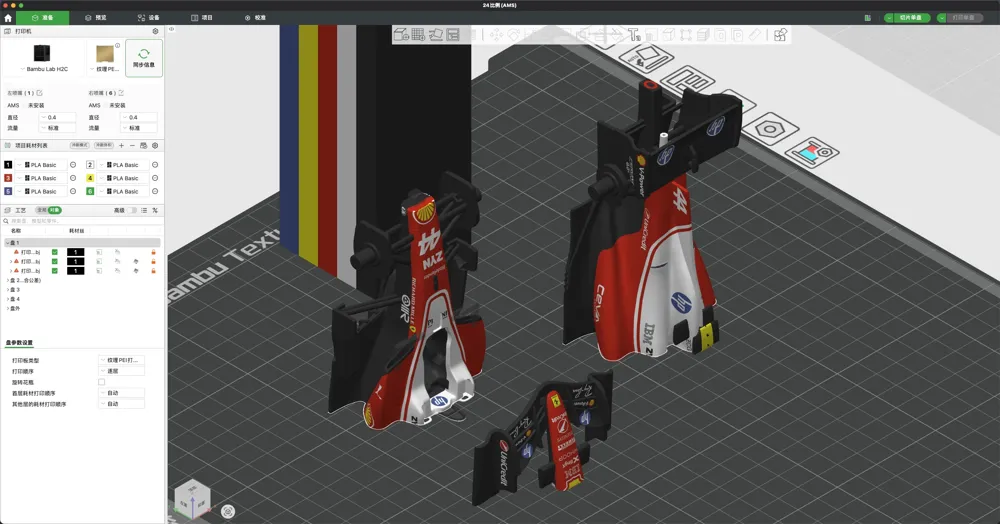
Task: Expand the second object row
Action: 11,261
